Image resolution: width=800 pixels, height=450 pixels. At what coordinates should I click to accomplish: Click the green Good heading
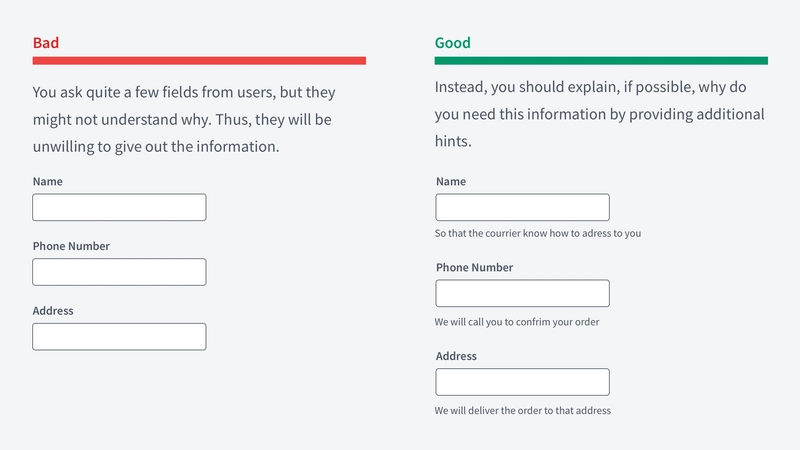click(x=453, y=43)
